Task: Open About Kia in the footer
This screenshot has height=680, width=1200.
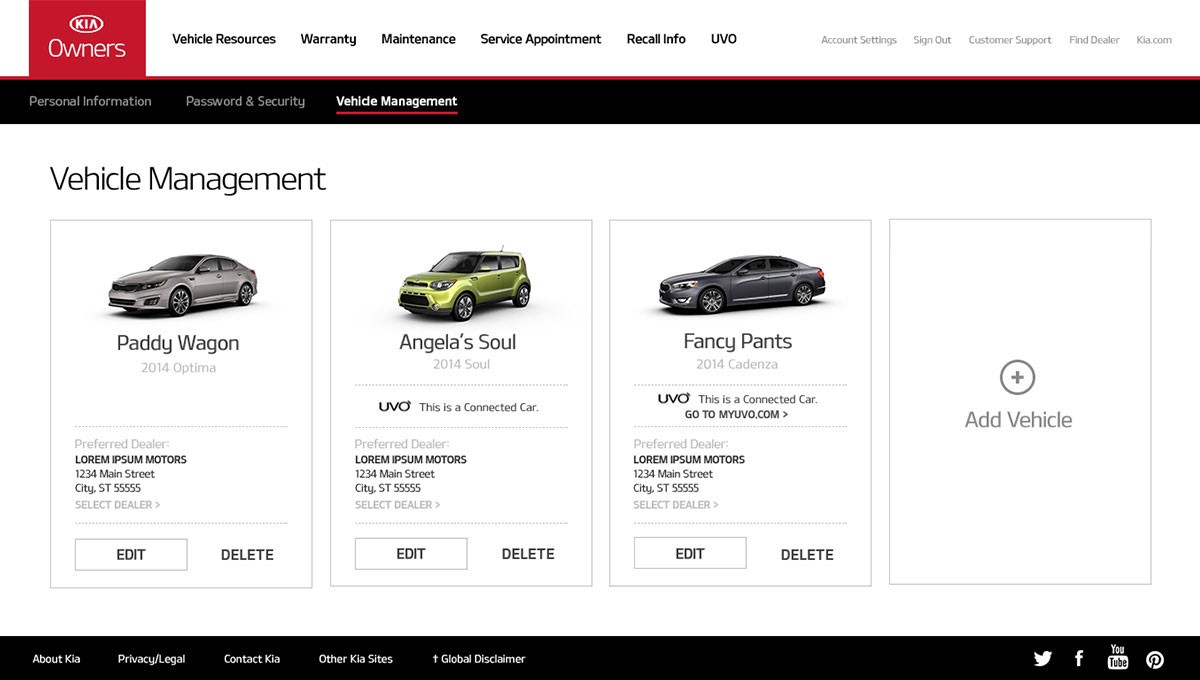Action: point(56,659)
